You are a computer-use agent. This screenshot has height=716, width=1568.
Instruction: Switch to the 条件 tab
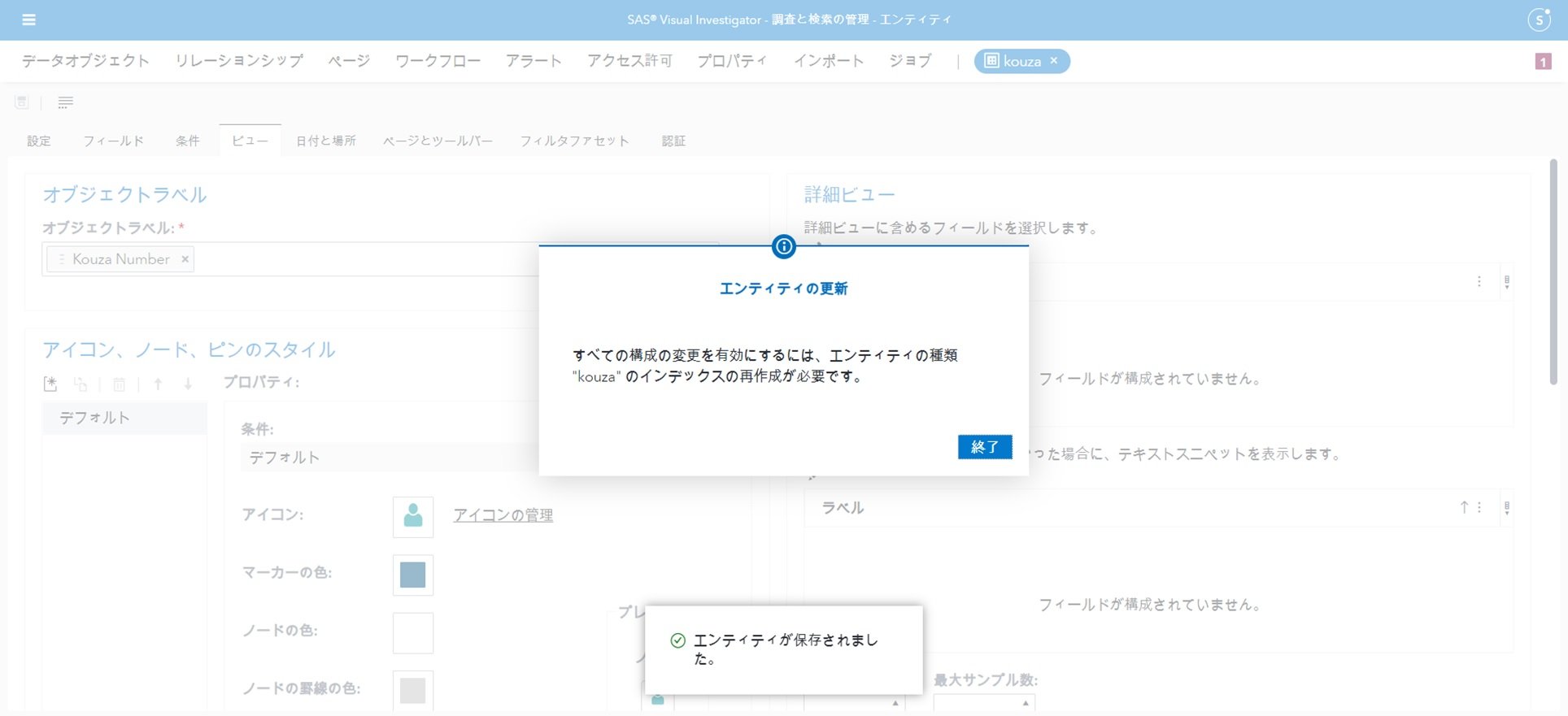(x=188, y=141)
